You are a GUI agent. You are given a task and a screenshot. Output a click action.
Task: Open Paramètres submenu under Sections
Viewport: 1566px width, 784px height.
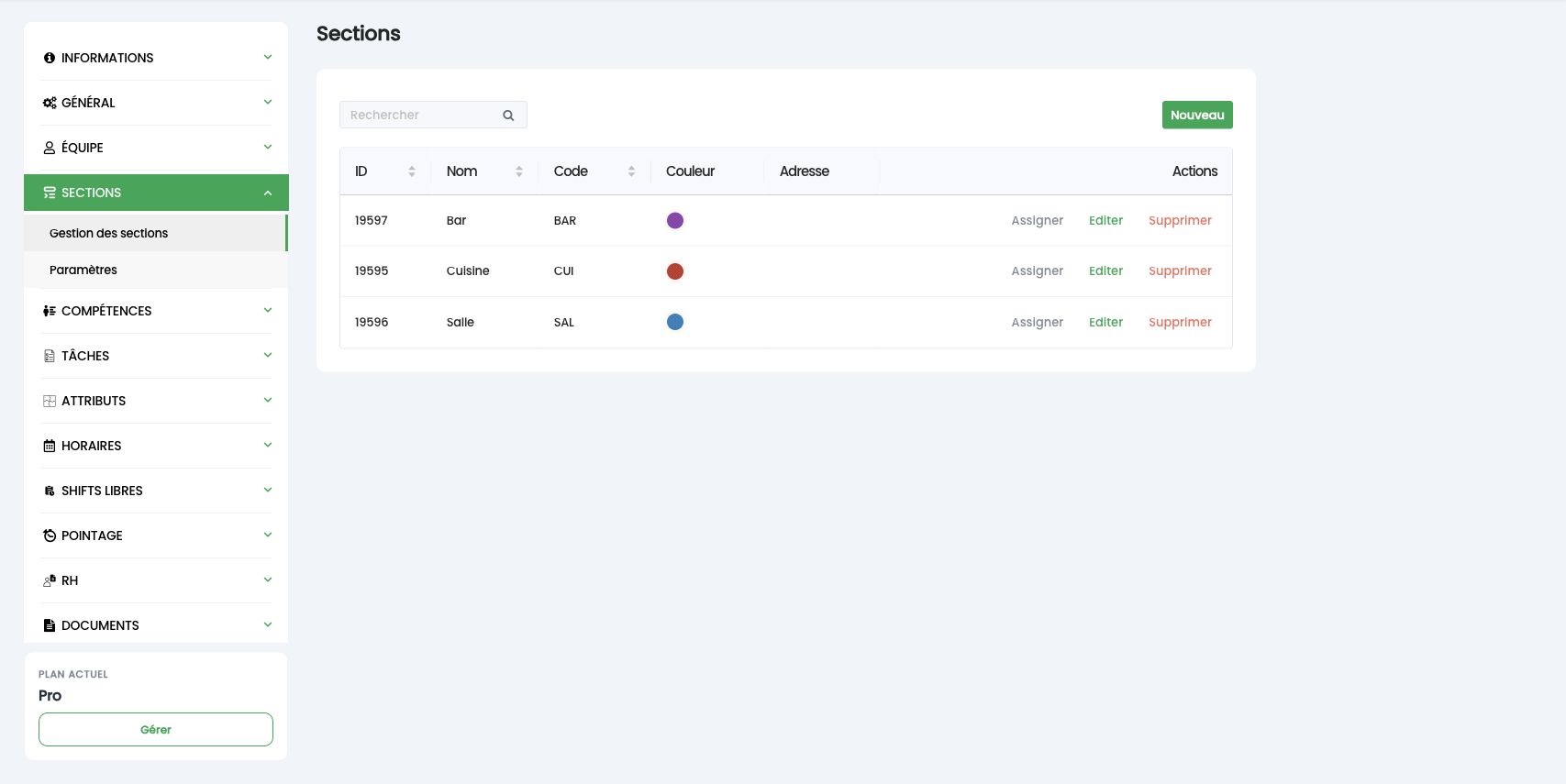coord(156,270)
